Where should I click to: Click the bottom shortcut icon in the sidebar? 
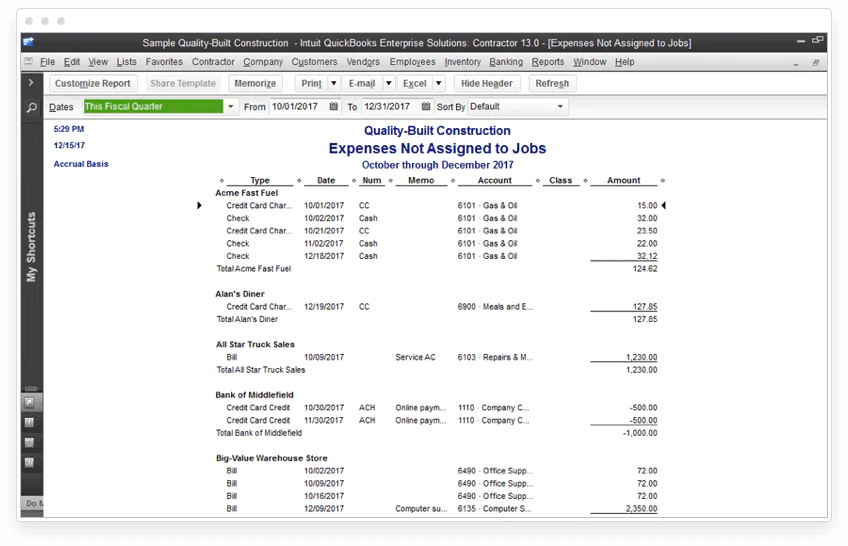click(x=30, y=463)
